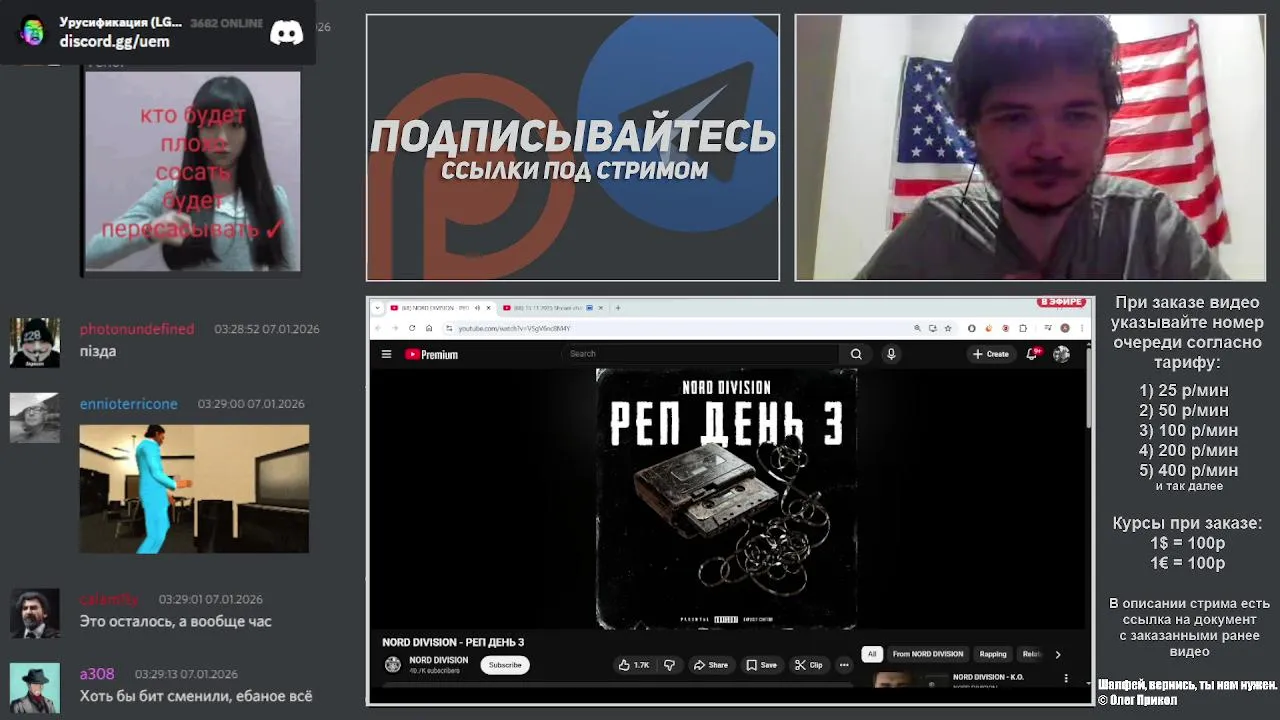
Task: Reload the YouTube page
Action: (x=412, y=328)
